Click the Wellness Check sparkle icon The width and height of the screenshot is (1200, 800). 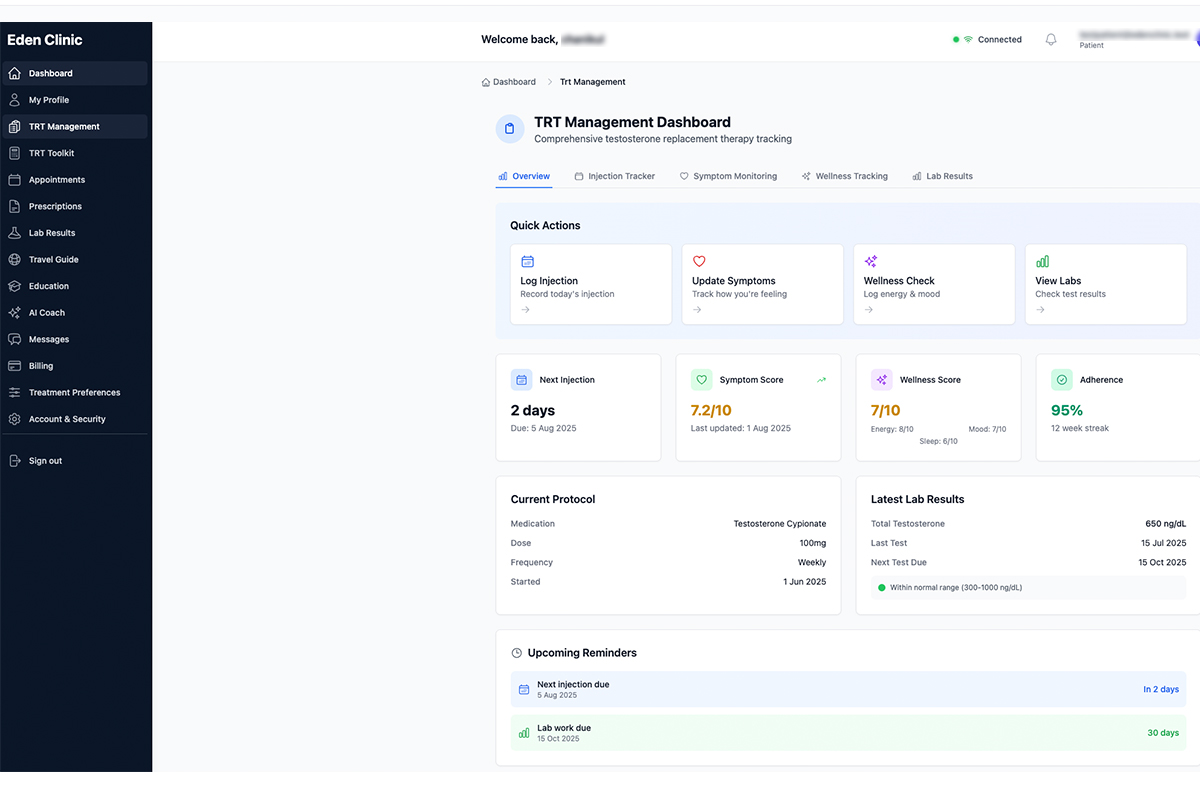click(x=871, y=261)
